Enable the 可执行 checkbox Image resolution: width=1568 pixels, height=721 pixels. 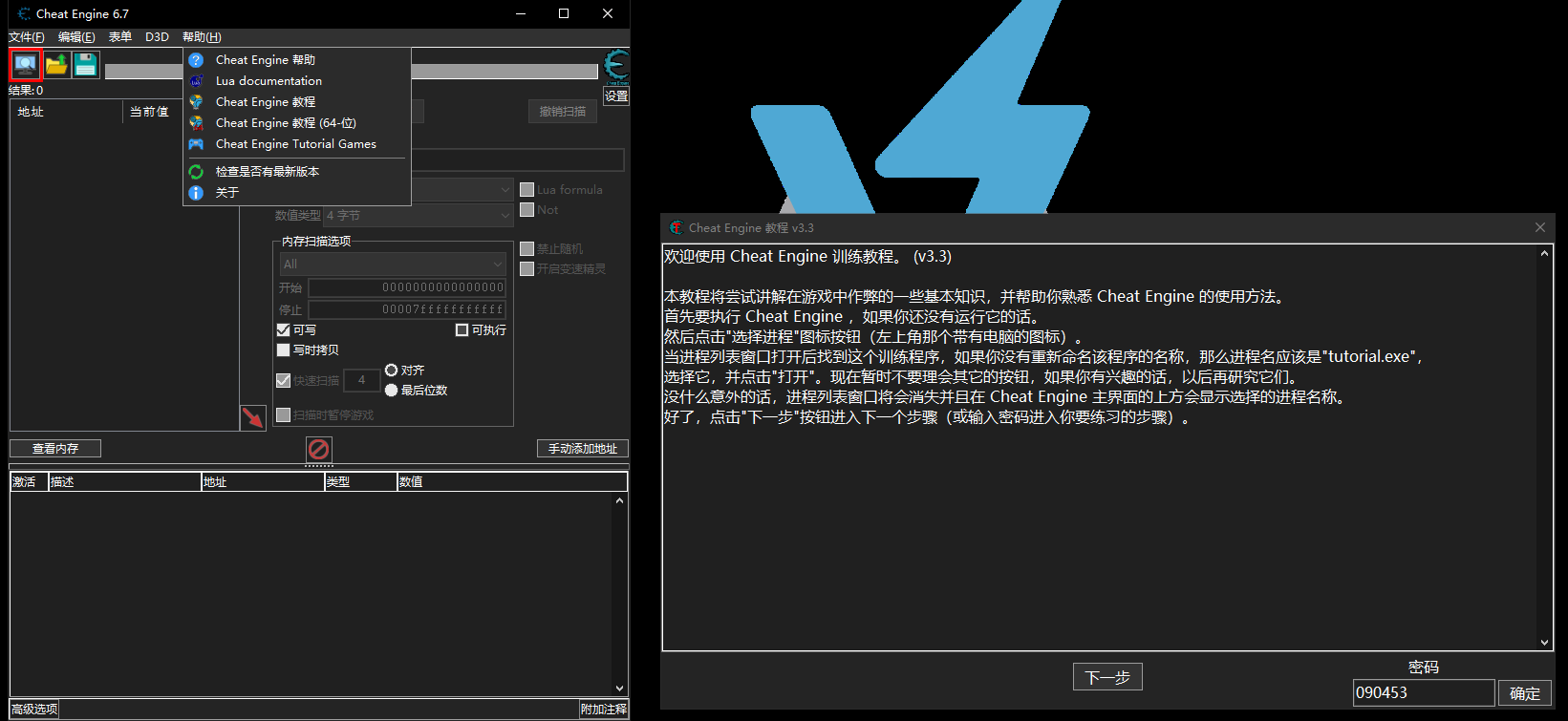pyautogui.click(x=462, y=329)
